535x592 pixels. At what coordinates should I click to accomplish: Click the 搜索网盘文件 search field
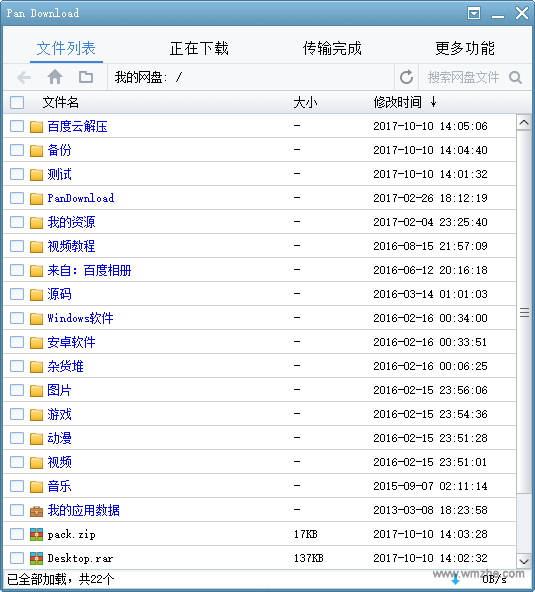click(464, 77)
